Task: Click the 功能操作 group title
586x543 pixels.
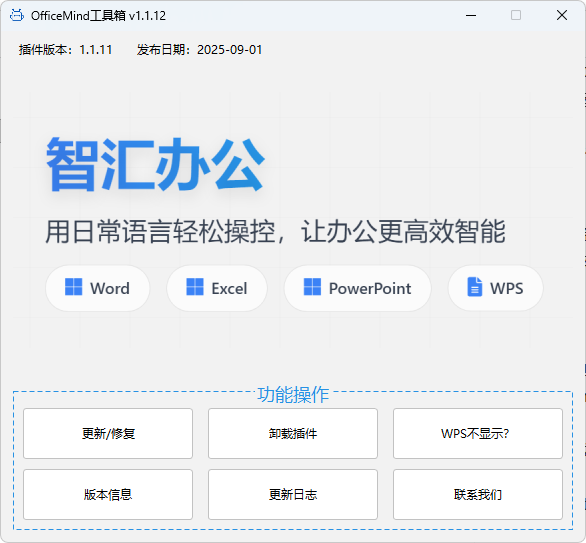Action: tap(293, 395)
